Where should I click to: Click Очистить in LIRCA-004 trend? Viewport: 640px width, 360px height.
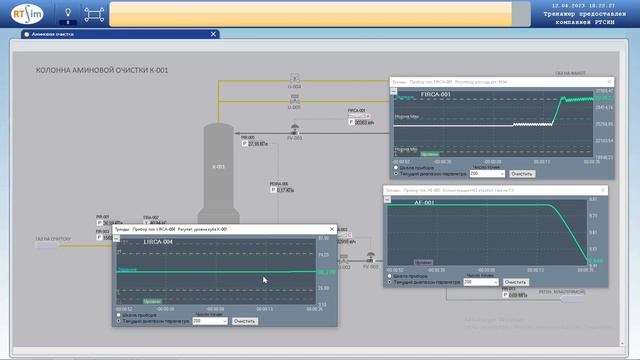click(245, 321)
